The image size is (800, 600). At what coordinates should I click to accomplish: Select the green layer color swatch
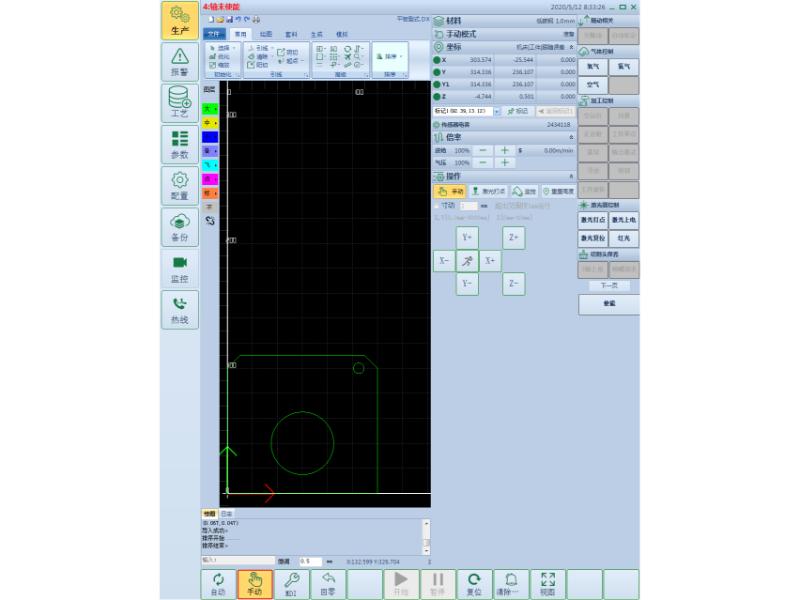[x=210, y=108]
